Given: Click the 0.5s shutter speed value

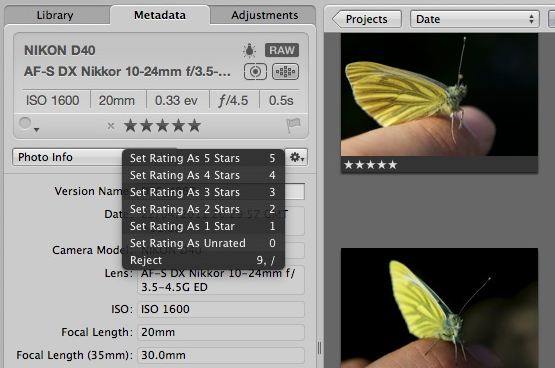Looking at the screenshot, I should coord(281,100).
